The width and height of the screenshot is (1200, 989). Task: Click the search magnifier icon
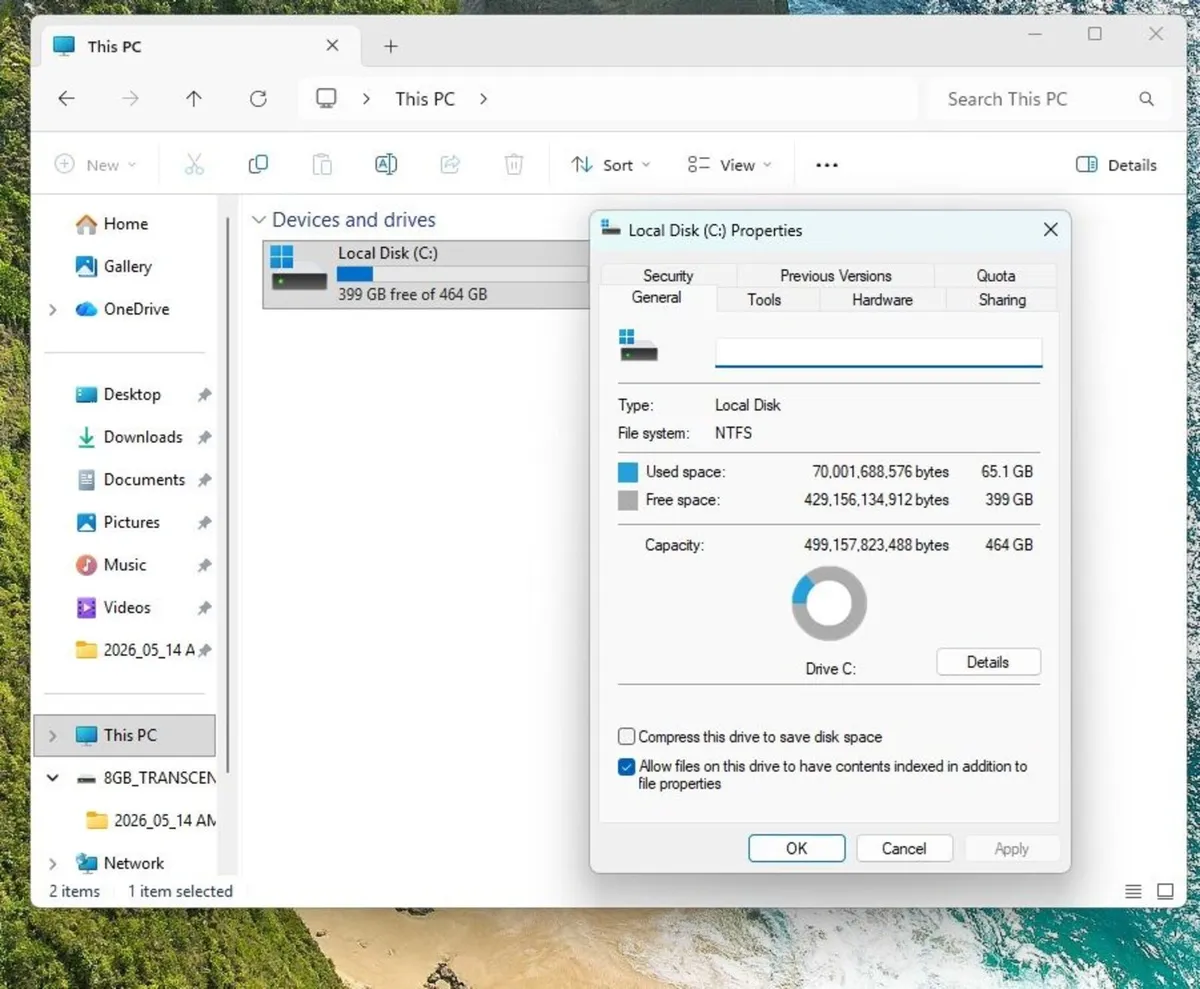pos(1146,99)
